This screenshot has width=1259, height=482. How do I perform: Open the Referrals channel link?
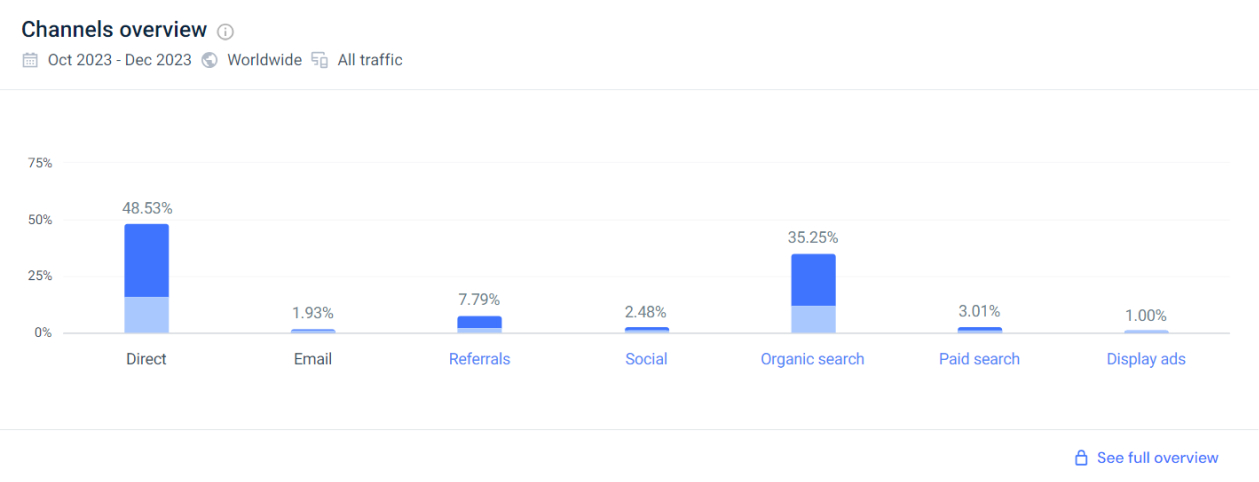pos(479,359)
